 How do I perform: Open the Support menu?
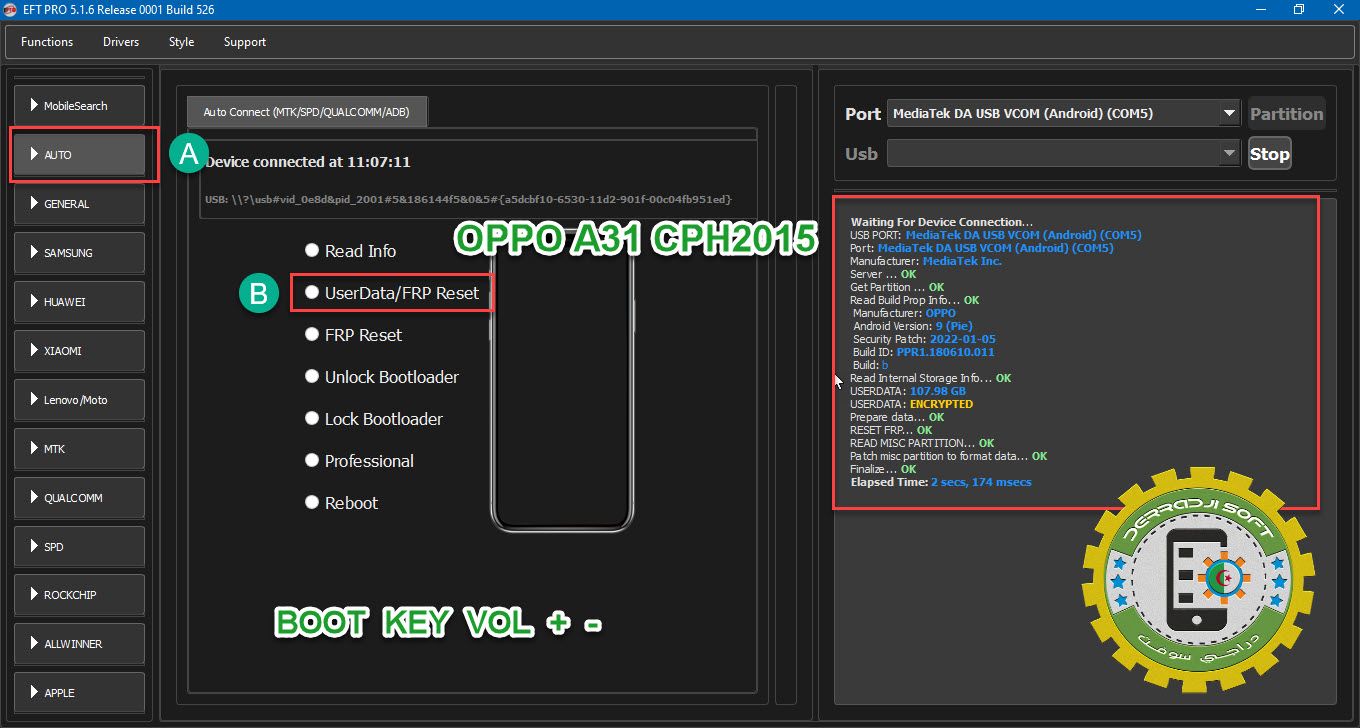pyautogui.click(x=245, y=42)
